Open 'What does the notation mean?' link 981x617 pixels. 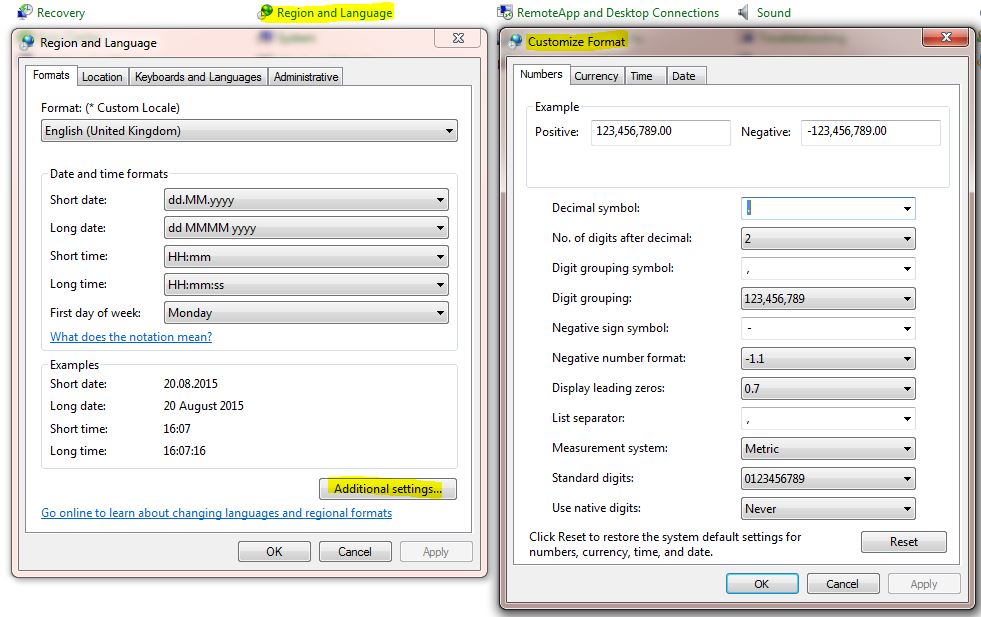(x=131, y=337)
